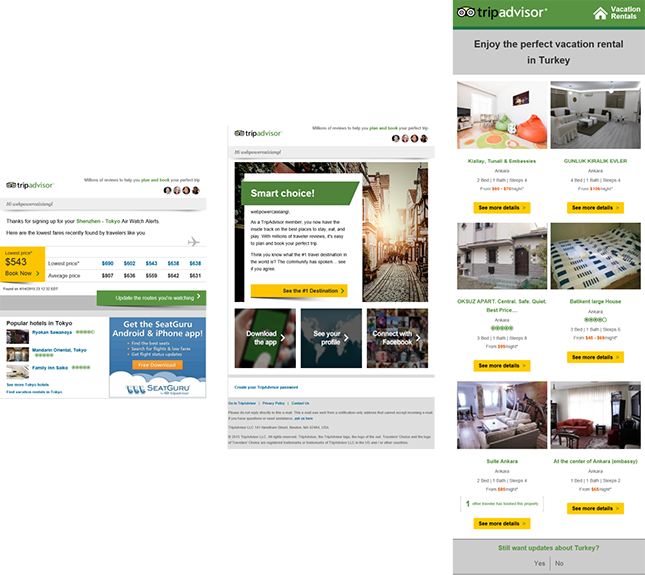Open See more details under Suite Ankara
Screen dimensions: 645x575
tap(502, 524)
